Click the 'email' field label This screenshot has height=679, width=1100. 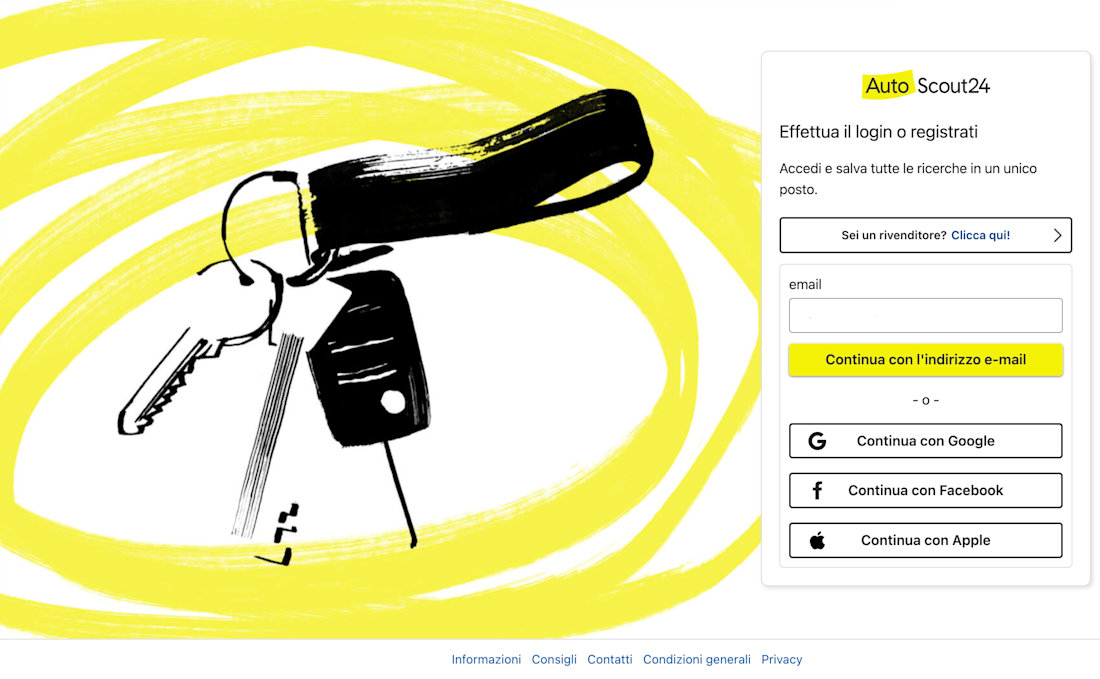[805, 284]
